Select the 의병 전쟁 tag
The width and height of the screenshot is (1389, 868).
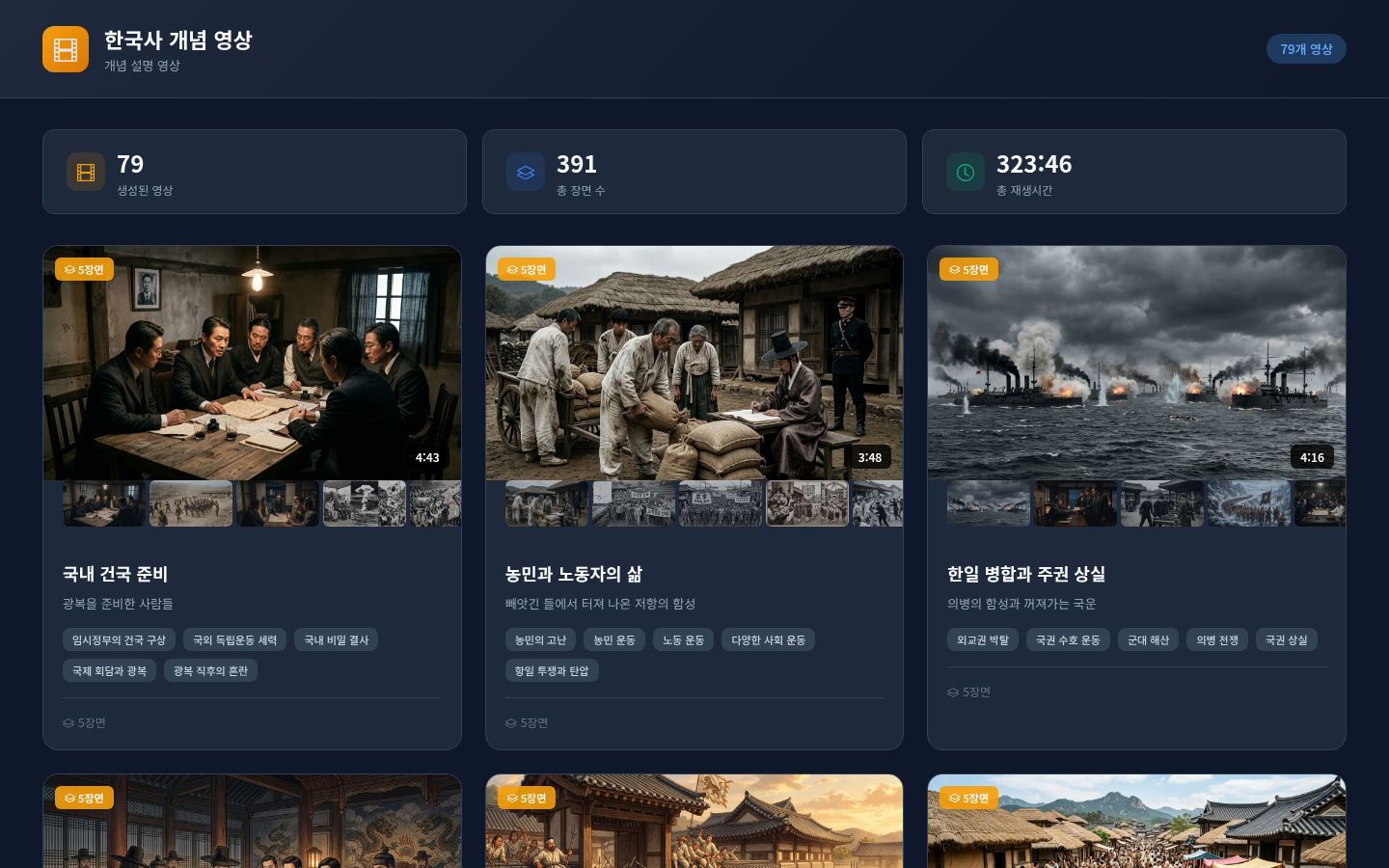(1217, 640)
